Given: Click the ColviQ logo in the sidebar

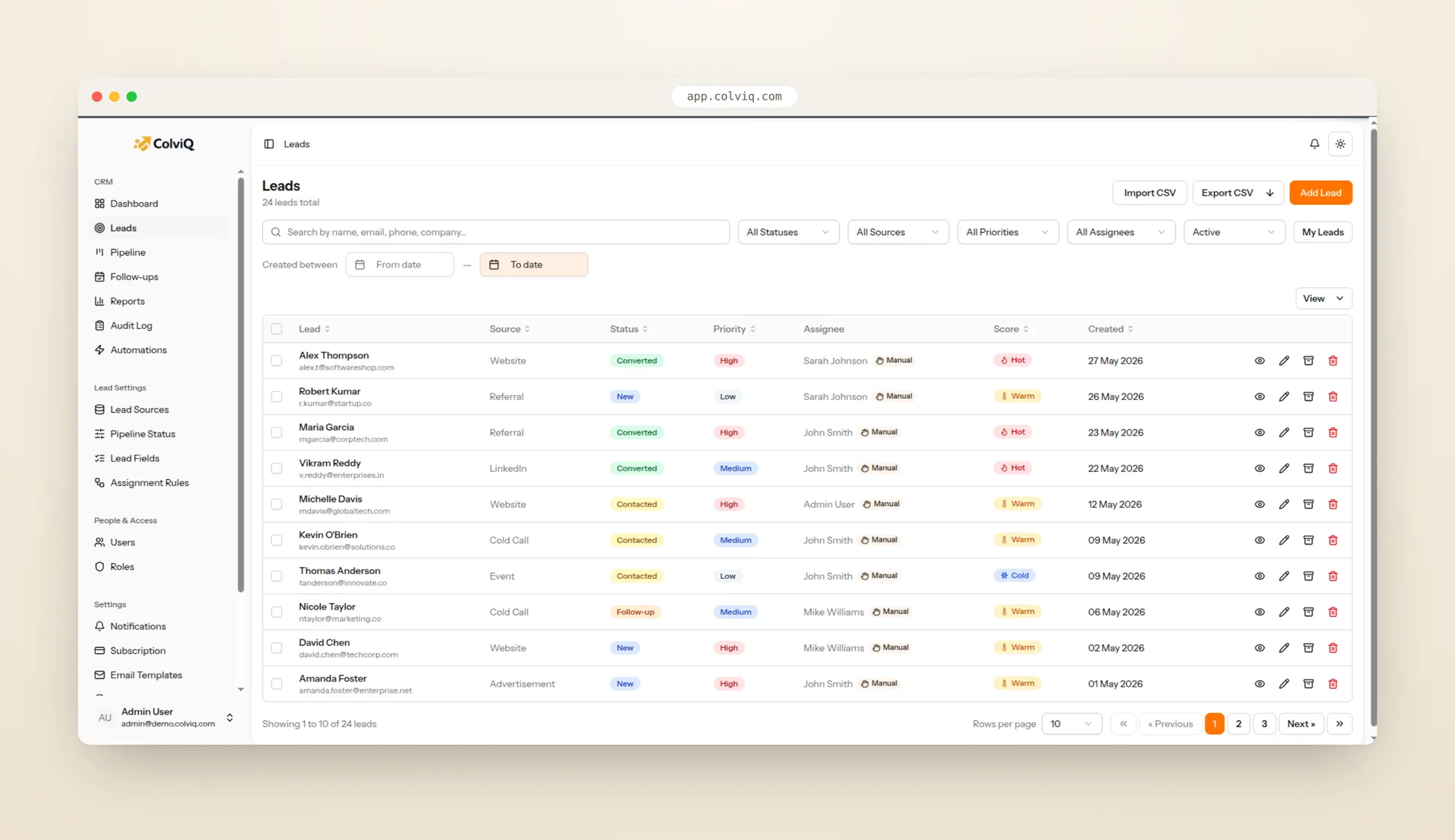Looking at the screenshot, I should [164, 143].
